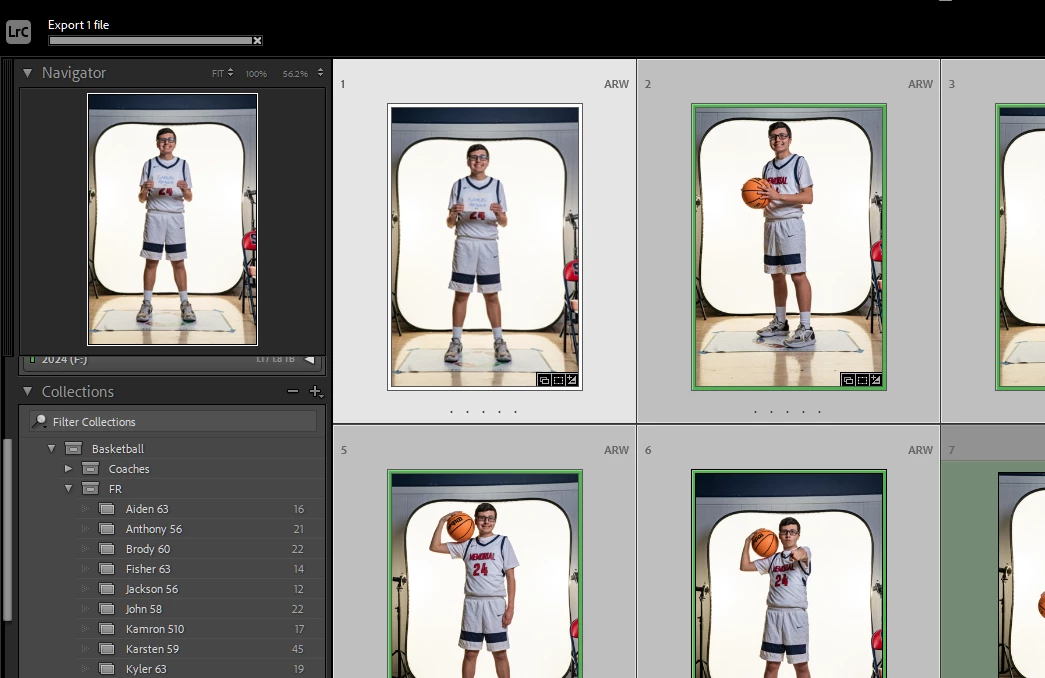
Task: Set five star rating under photo 2
Action: tap(819, 412)
